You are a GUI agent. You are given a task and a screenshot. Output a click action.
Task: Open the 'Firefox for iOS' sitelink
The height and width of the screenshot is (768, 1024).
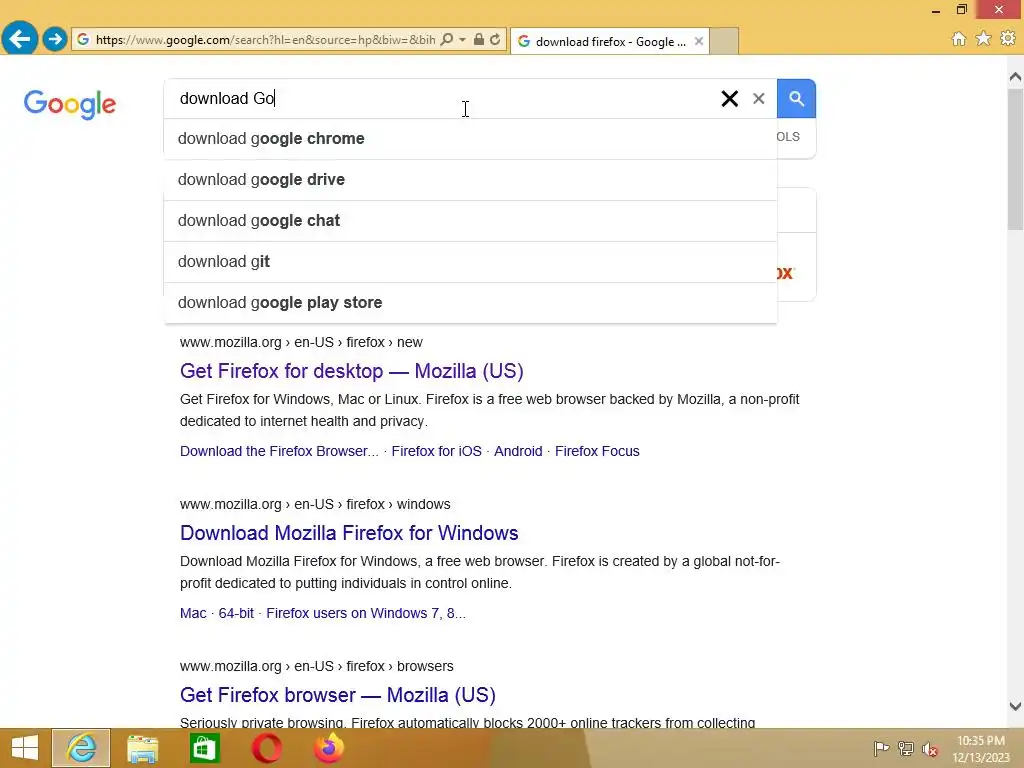click(436, 451)
